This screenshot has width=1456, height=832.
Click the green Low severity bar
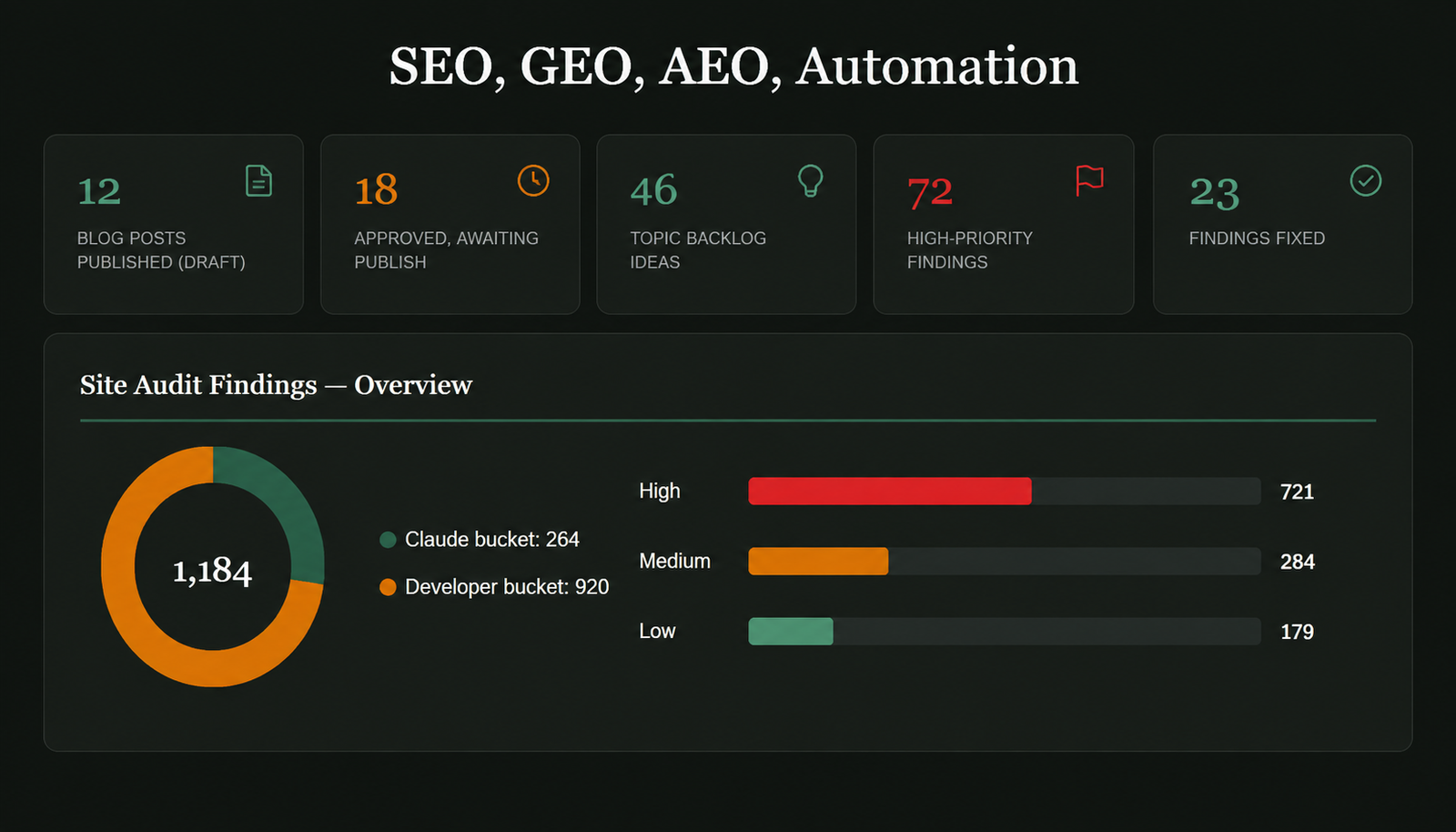790,631
